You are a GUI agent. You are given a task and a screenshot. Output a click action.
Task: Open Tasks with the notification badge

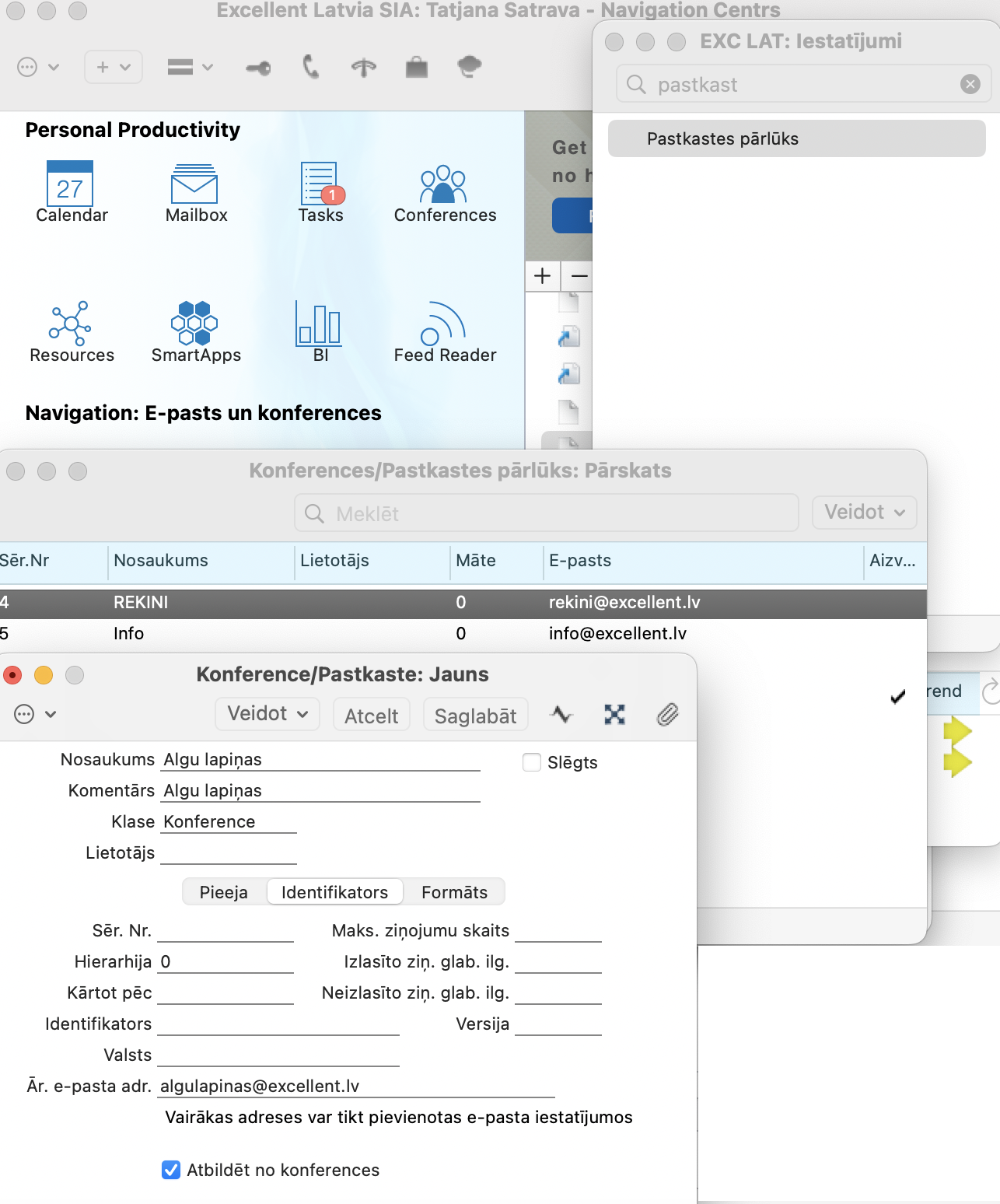pos(320,184)
